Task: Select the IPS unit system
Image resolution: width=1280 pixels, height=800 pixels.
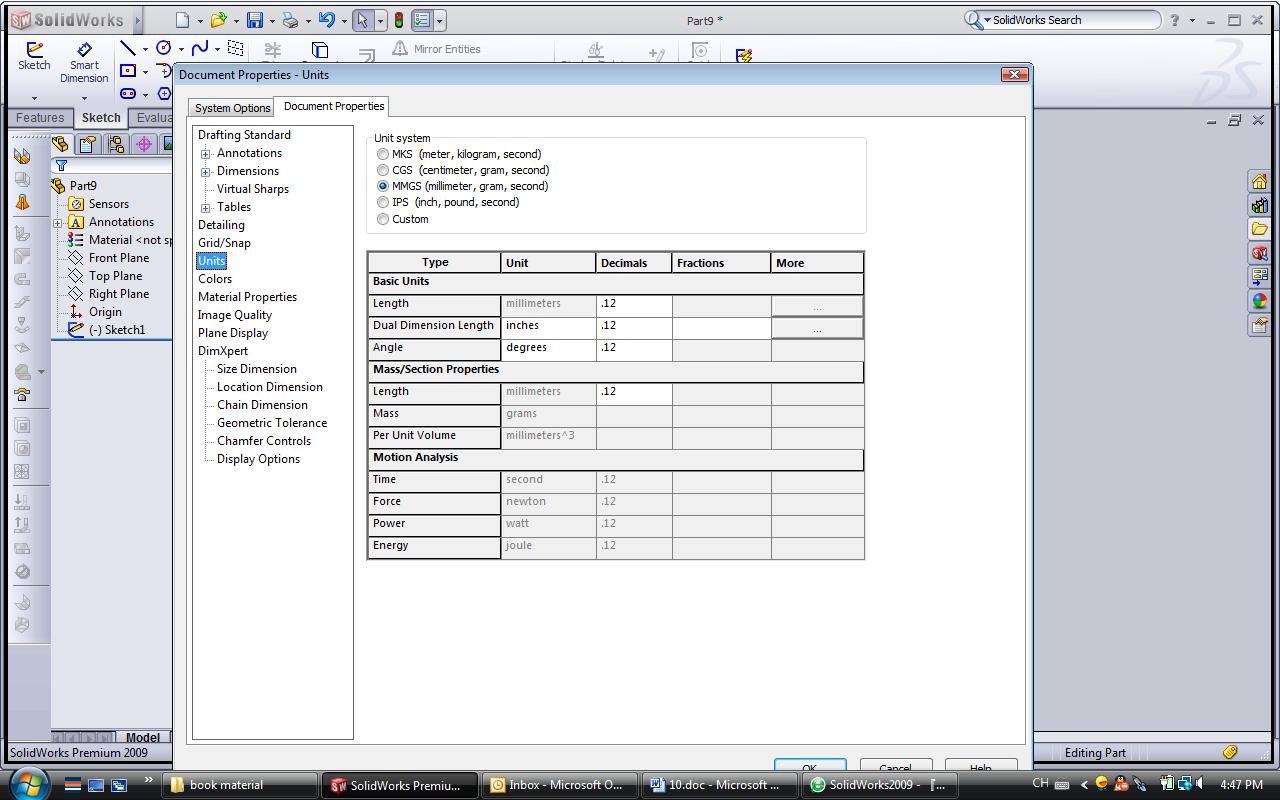Action: click(383, 202)
